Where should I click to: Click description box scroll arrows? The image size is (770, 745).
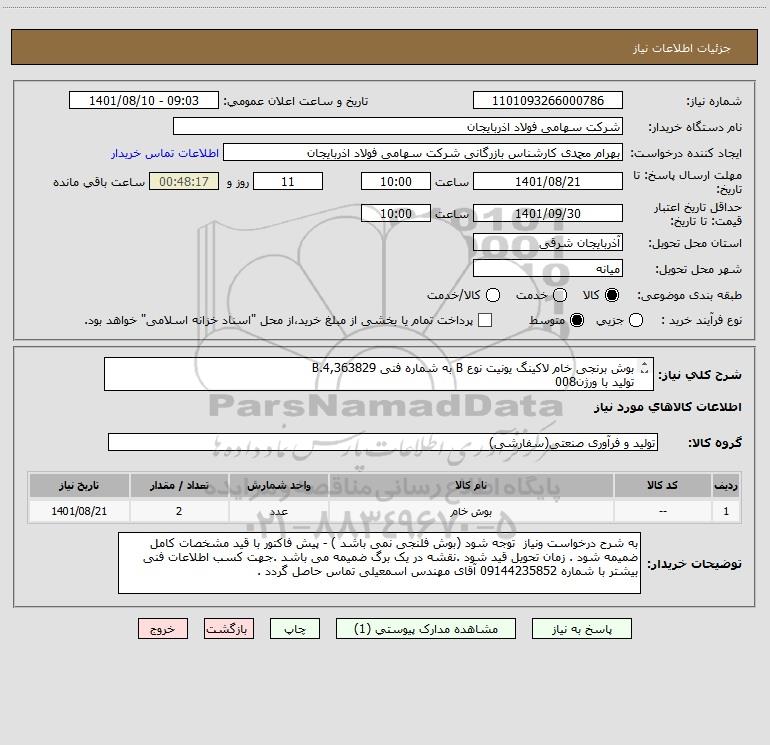(x=645, y=367)
